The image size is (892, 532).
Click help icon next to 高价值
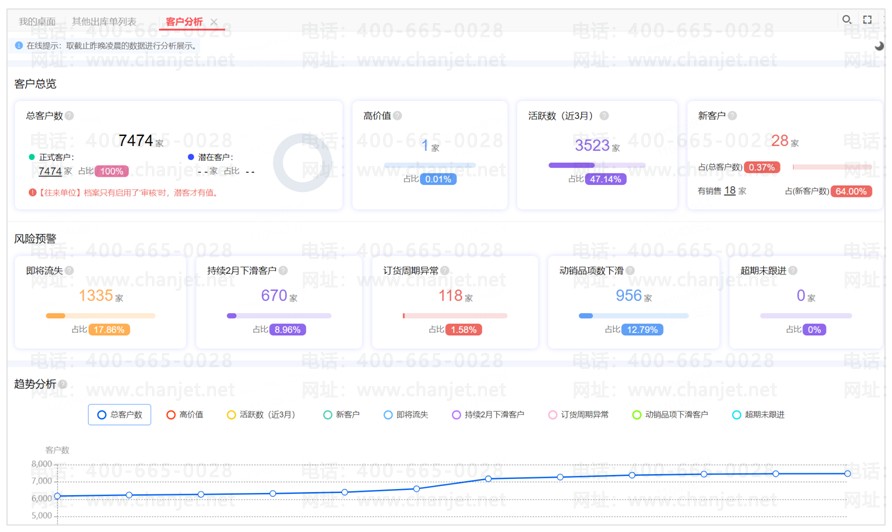(398, 116)
